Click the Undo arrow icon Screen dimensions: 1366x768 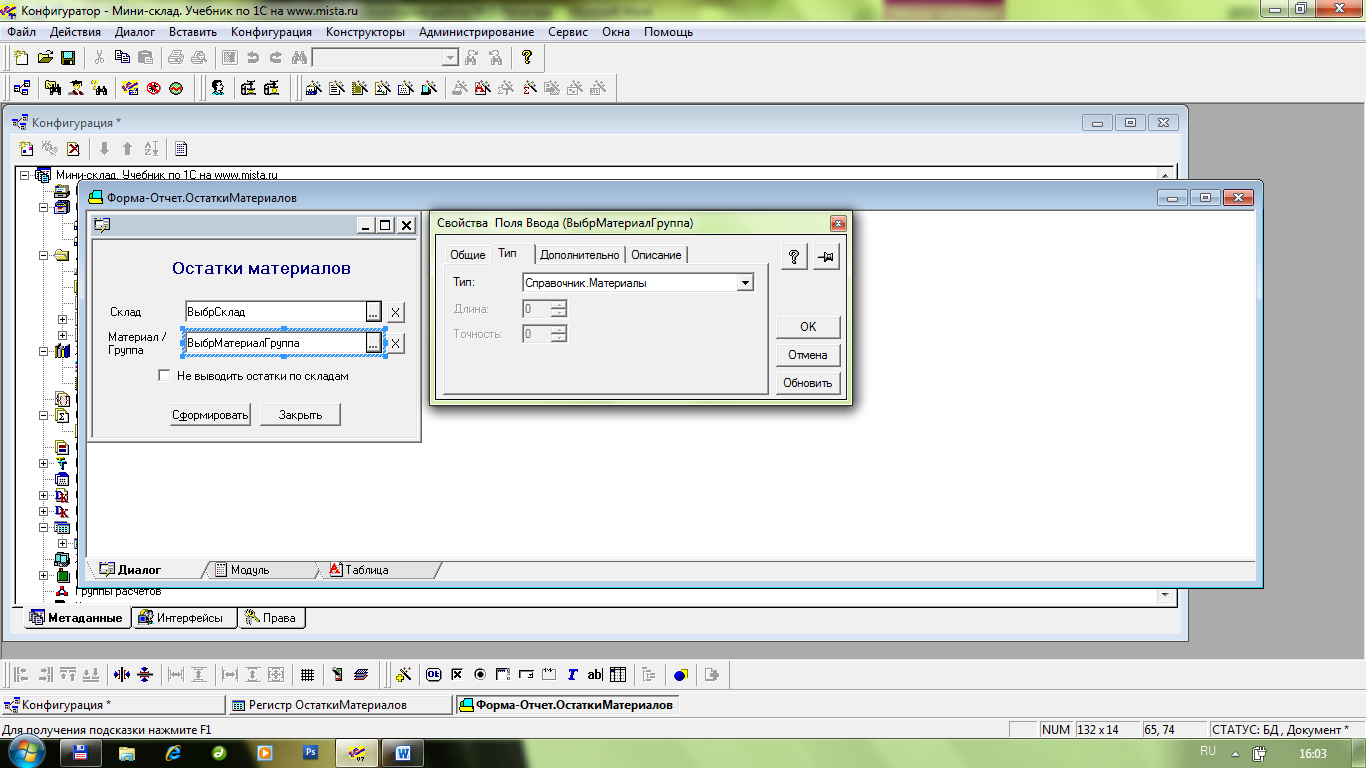[x=253, y=58]
